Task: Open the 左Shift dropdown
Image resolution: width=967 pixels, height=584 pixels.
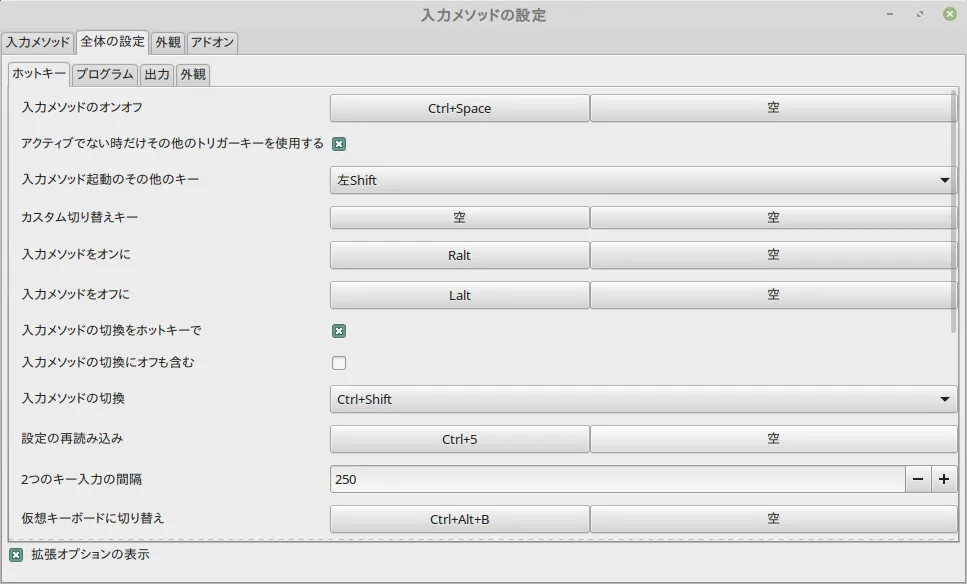Action: click(x=643, y=180)
